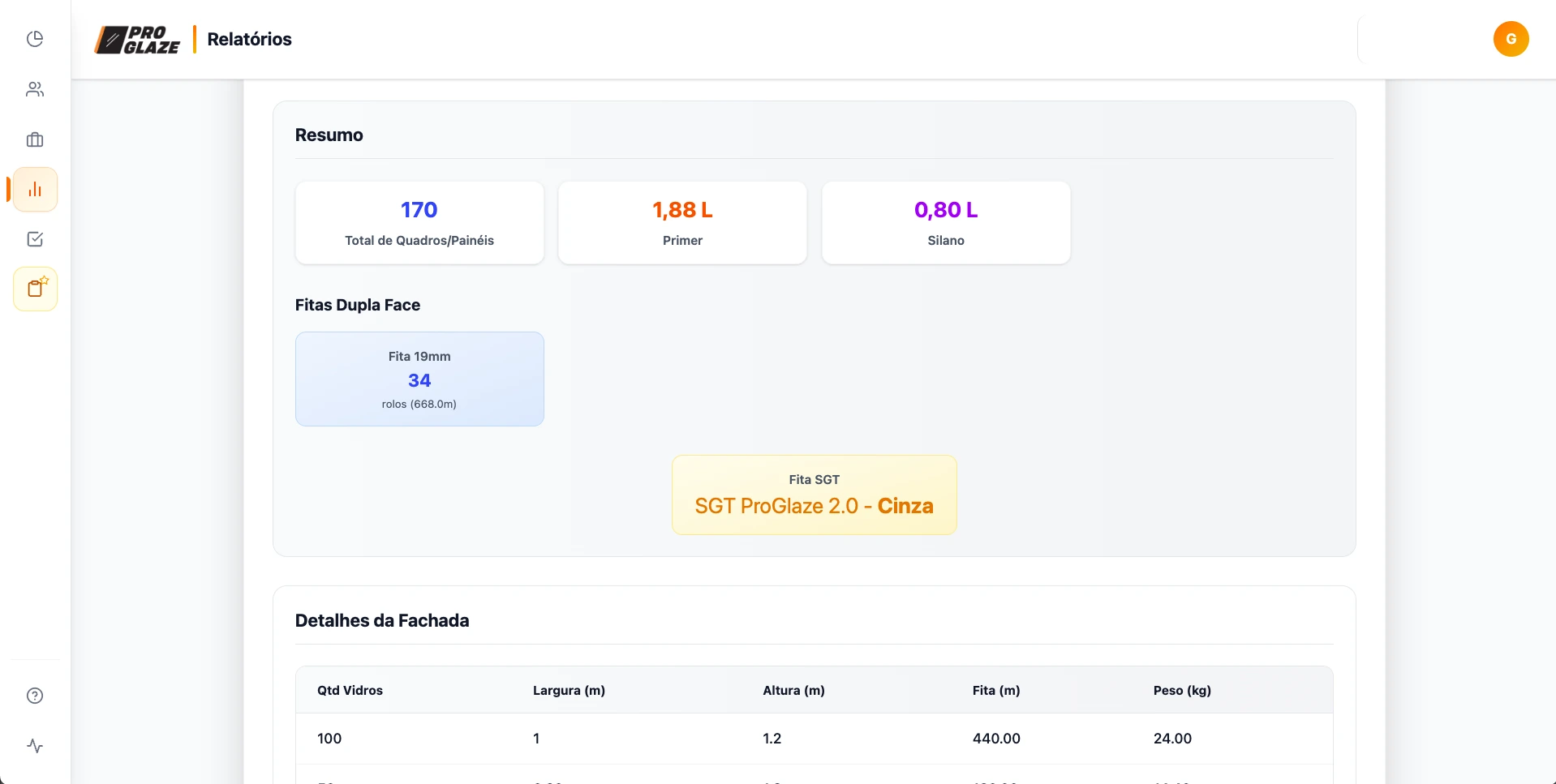Click the ProGlaze logo
The width and height of the screenshot is (1556, 784).
tap(137, 40)
